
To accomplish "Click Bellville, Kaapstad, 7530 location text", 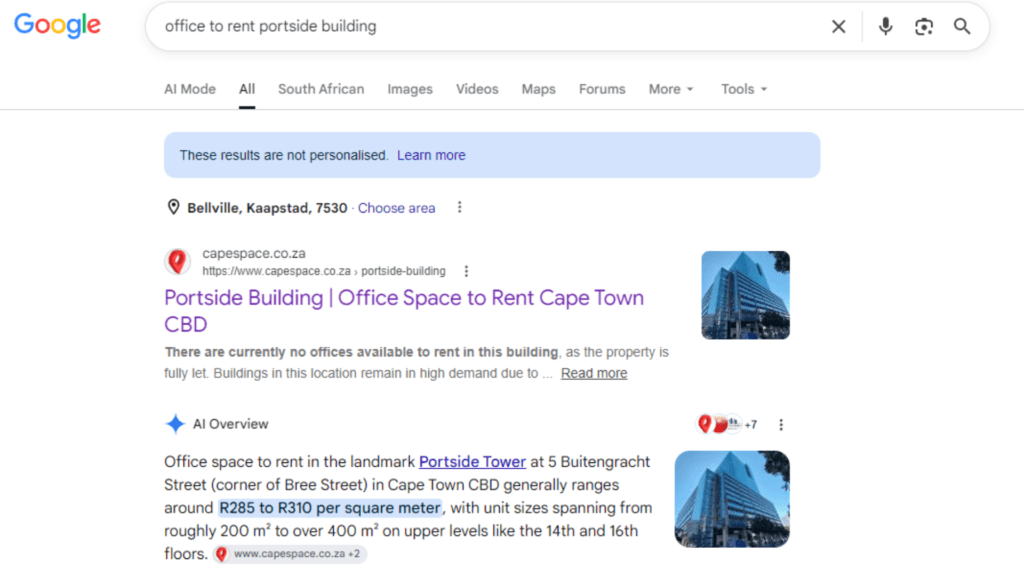I will pos(267,208).
